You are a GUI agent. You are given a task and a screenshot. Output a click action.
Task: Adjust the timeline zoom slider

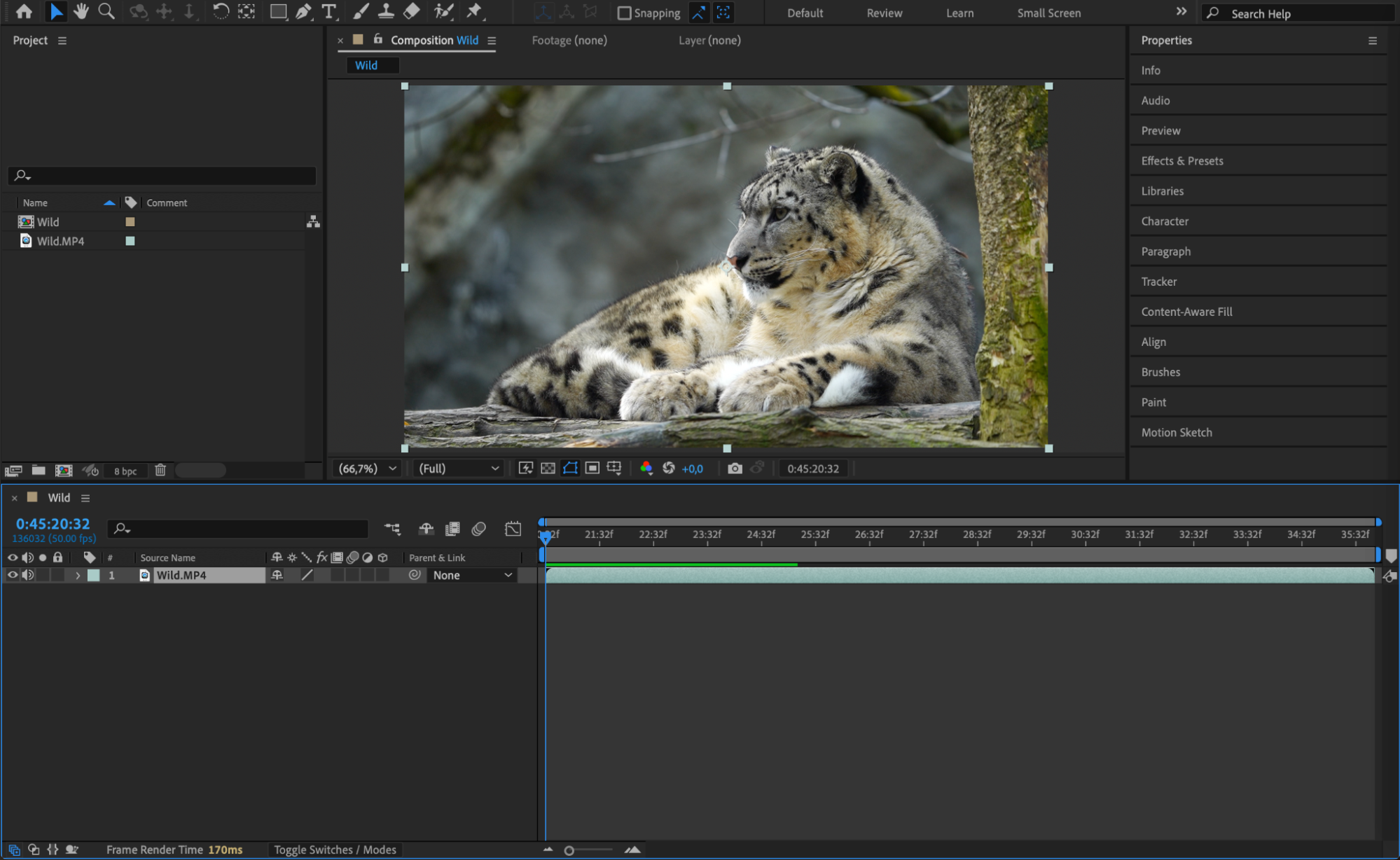click(x=569, y=850)
